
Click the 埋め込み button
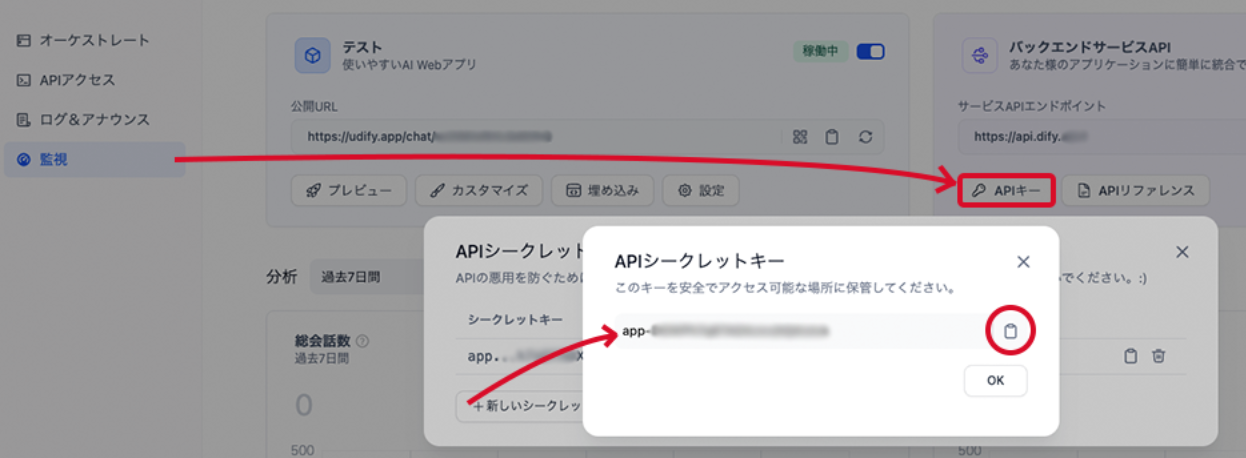click(x=608, y=190)
